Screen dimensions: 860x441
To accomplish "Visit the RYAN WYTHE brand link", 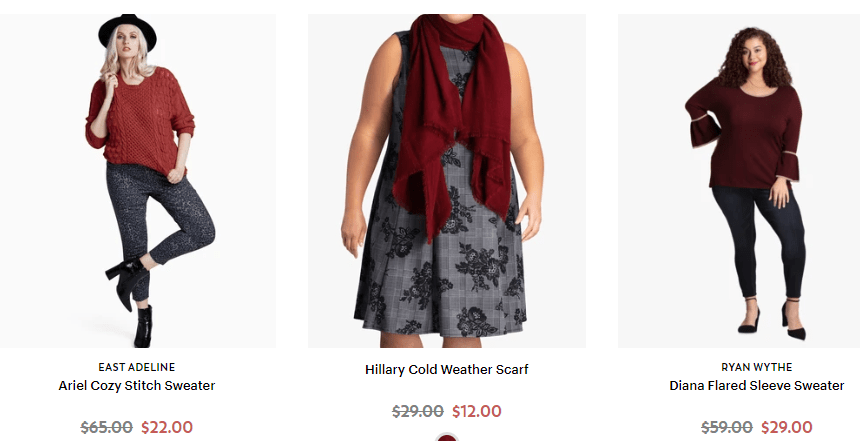I will coord(756,367).
